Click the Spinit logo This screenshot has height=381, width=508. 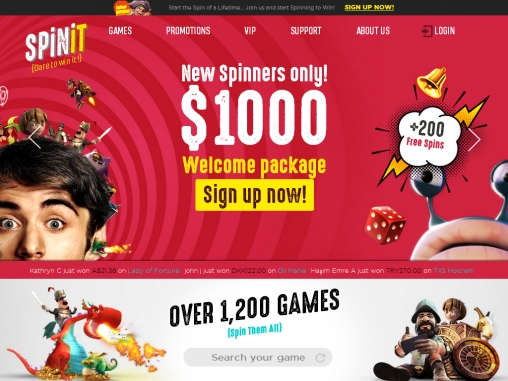point(56,47)
